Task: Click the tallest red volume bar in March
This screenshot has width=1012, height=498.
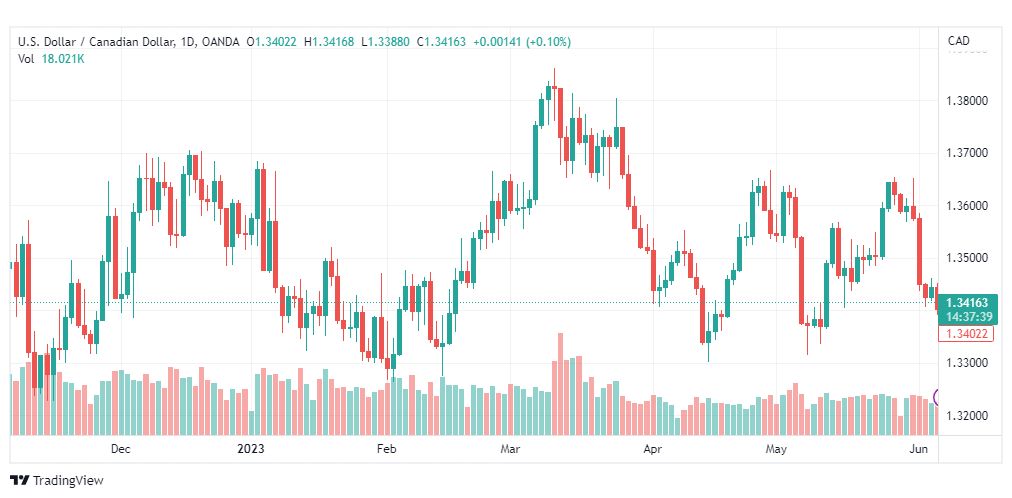Action: (x=560, y=384)
